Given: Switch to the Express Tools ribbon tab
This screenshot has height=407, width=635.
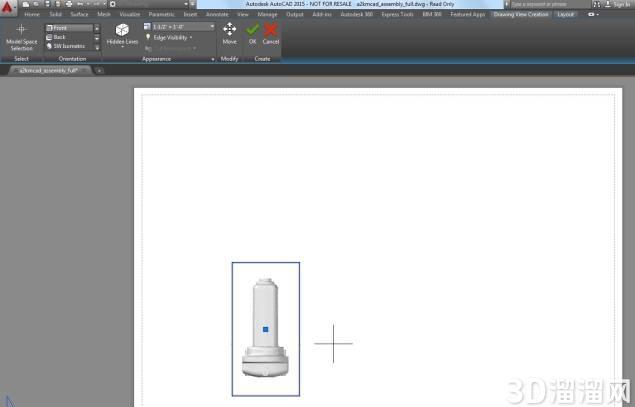Looking at the screenshot, I should [x=397, y=14].
